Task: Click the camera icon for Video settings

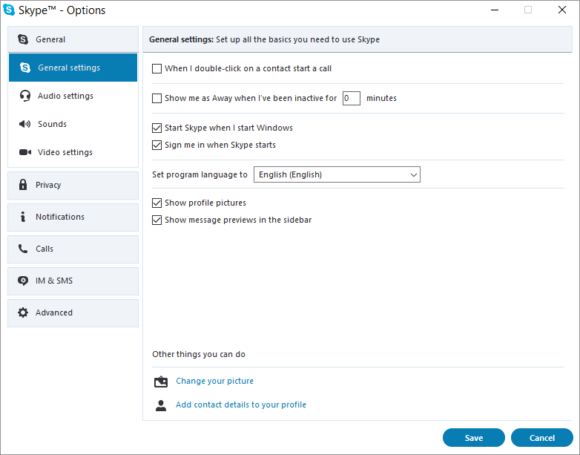Action: (25, 152)
